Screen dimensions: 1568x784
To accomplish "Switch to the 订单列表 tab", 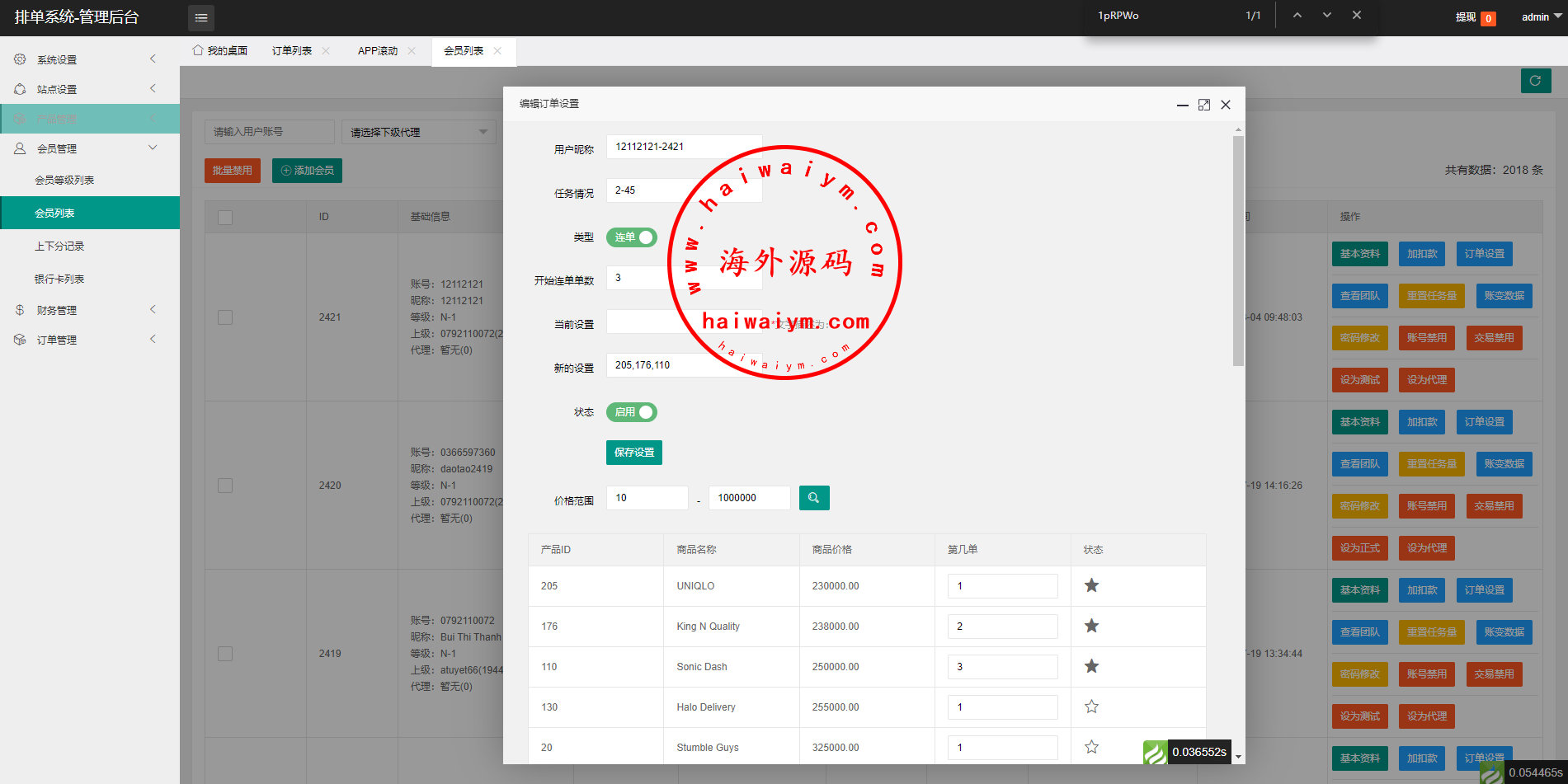I will pyautogui.click(x=292, y=51).
